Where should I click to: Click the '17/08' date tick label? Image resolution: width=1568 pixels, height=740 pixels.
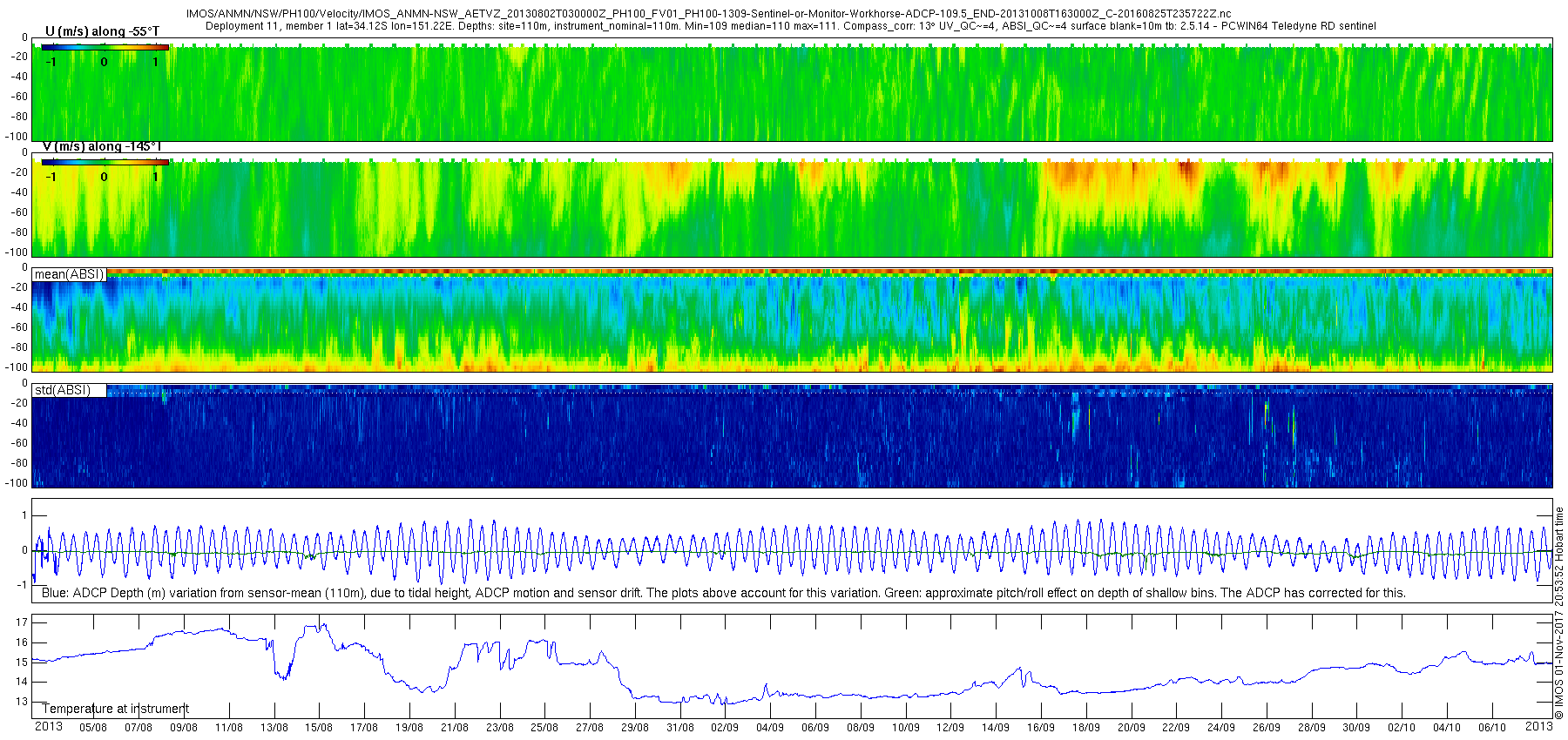click(x=364, y=728)
